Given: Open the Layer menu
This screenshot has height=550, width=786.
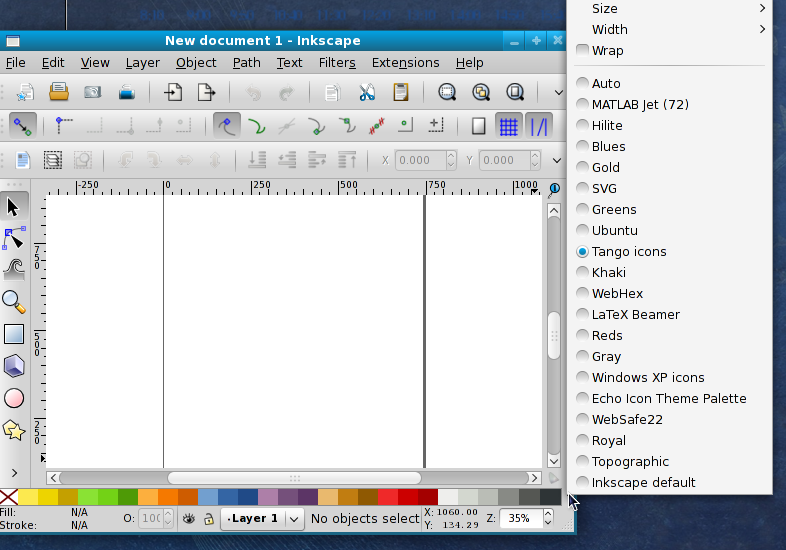Looking at the screenshot, I should (143, 63).
